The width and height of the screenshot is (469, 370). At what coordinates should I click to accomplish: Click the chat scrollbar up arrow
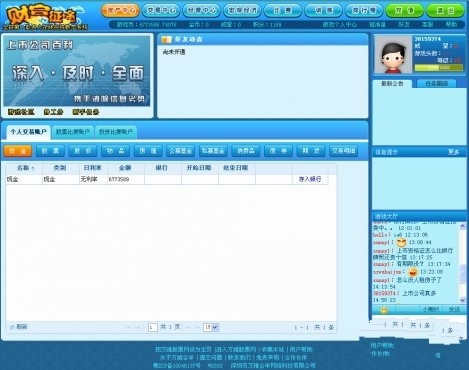point(462,226)
